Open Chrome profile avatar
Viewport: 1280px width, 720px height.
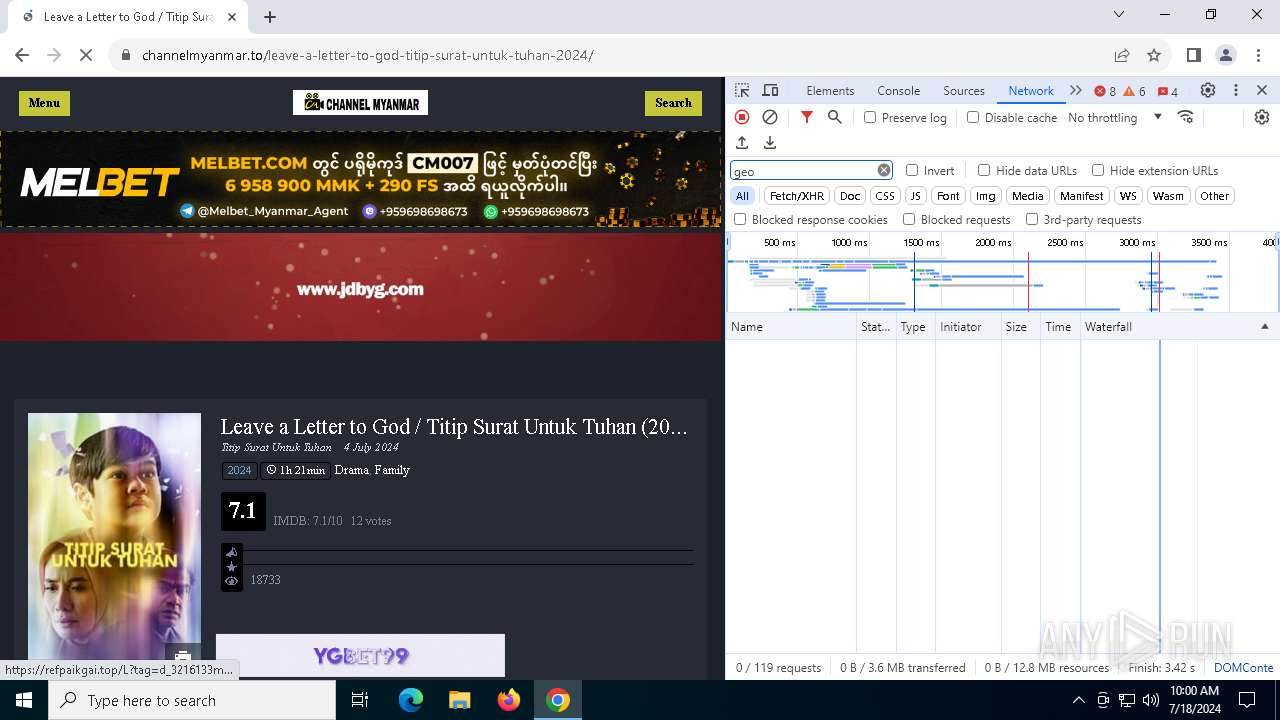pos(1226,55)
